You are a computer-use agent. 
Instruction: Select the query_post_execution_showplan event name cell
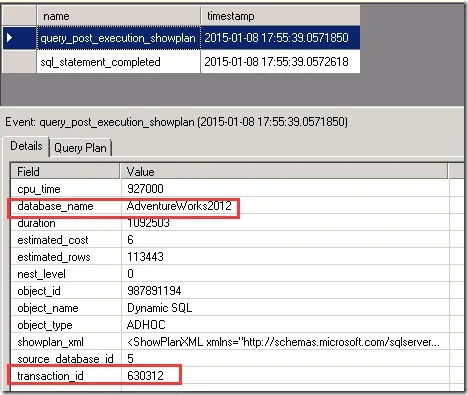click(x=118, y=38)
